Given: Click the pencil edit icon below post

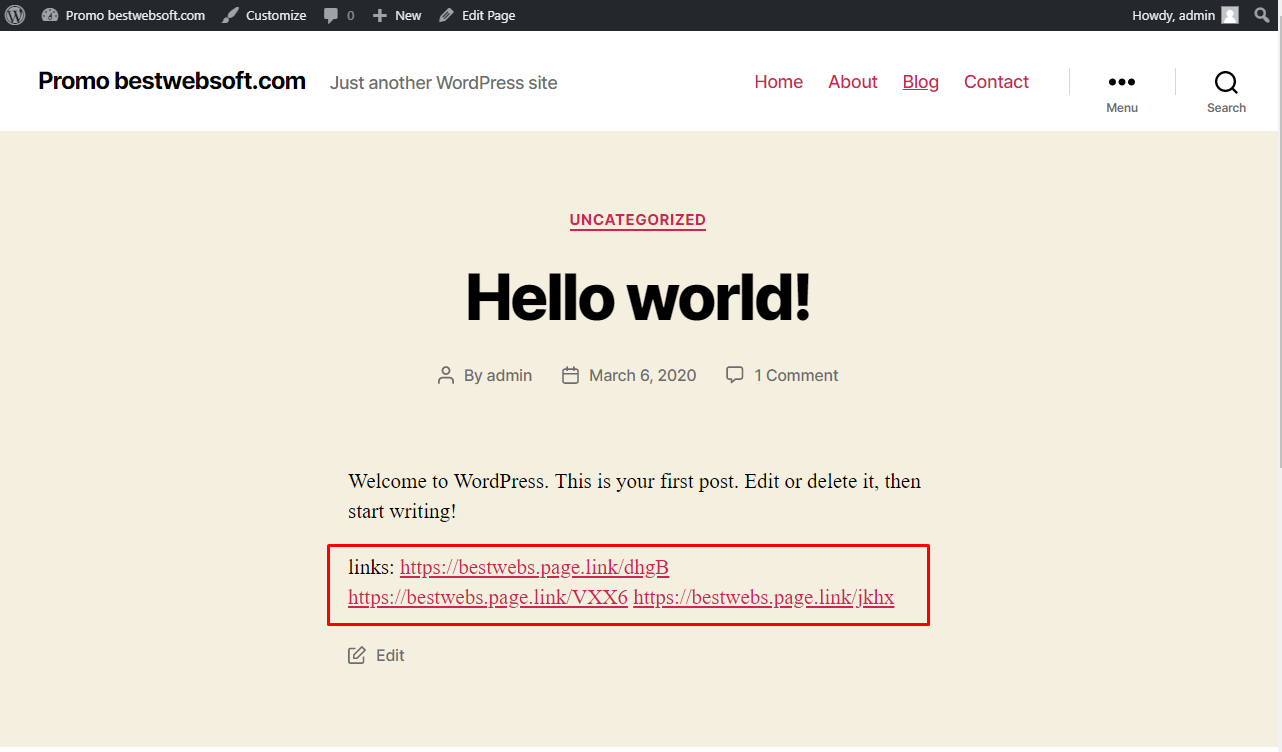Looking at the screenshot, I should click(357, 655).
